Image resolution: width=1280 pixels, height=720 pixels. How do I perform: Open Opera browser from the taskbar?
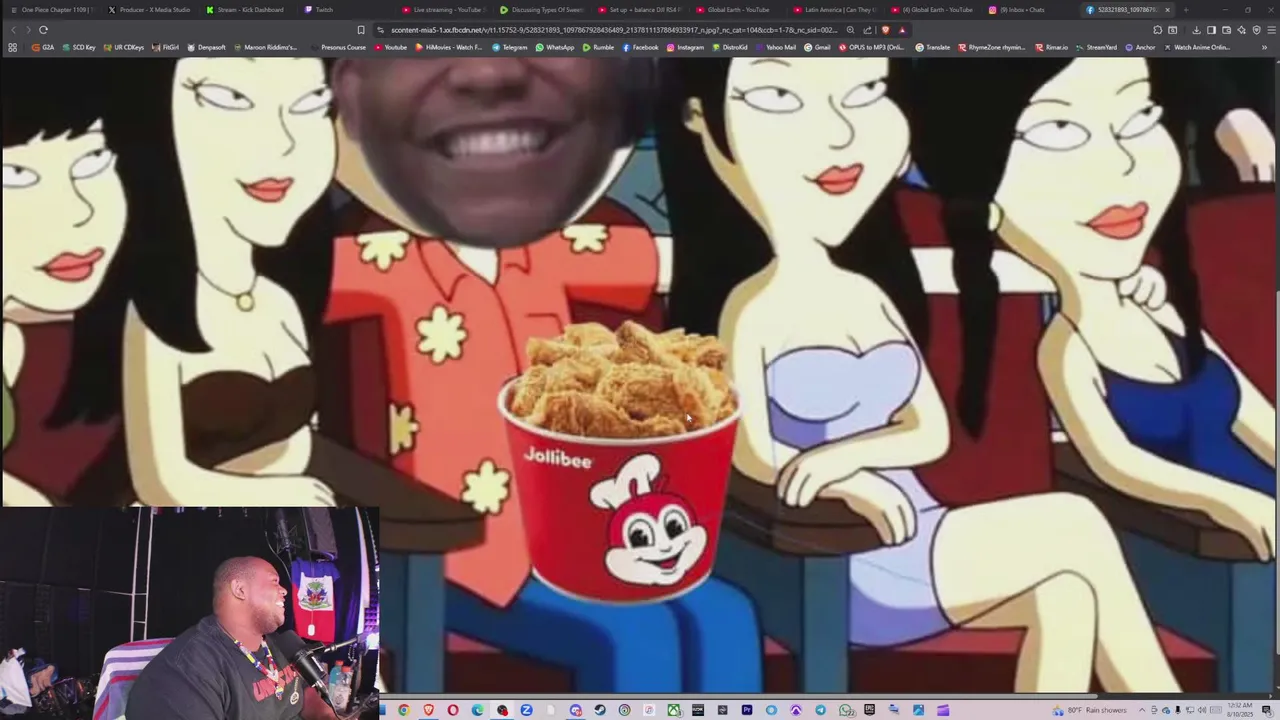452,710
